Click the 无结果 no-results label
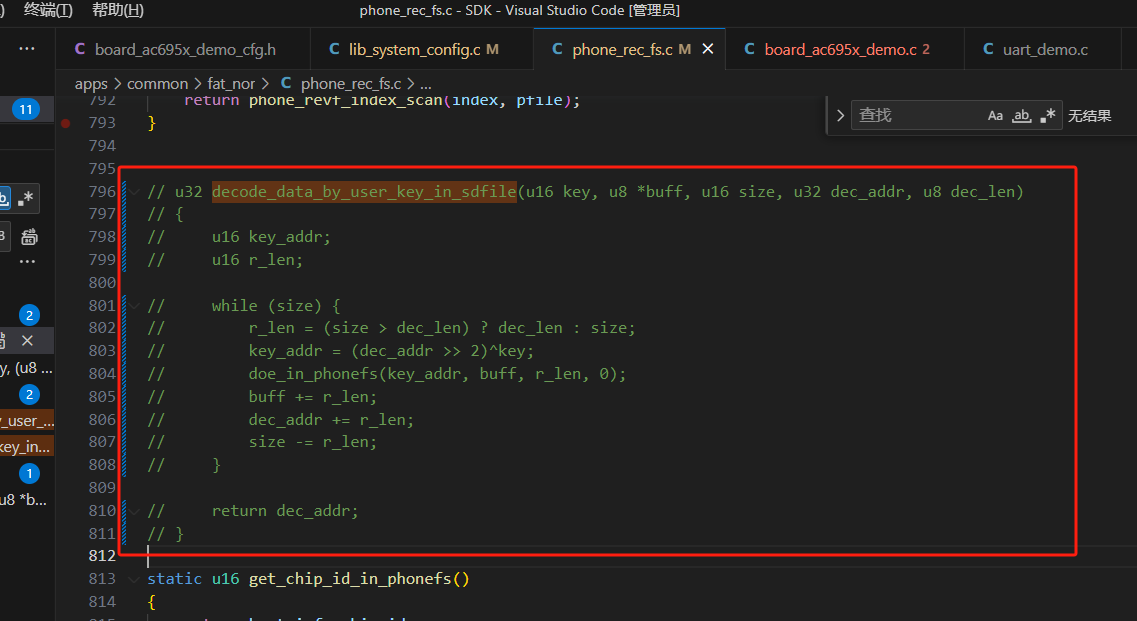This screenshot has height=621, width=1137. click(x=1089, y=116)
